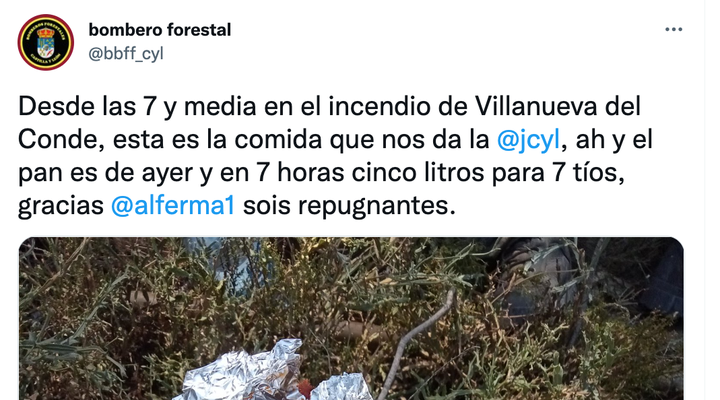Click the red item between foil wraps
Image resolution: width=720 pixels, height=400 pixels.
pos(304,388)
